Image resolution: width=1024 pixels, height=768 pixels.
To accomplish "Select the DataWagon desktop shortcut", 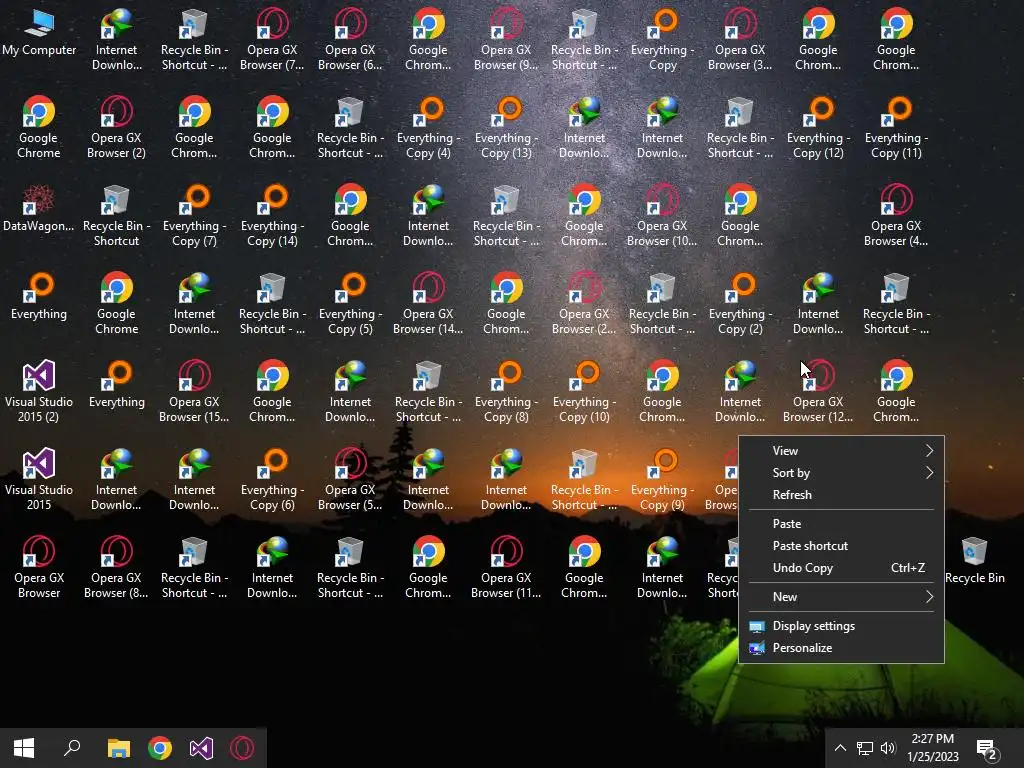I will [39, 209].
